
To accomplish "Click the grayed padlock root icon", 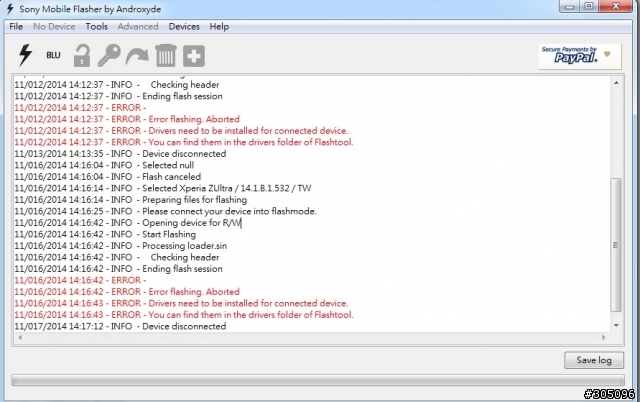I will (82, 56).
